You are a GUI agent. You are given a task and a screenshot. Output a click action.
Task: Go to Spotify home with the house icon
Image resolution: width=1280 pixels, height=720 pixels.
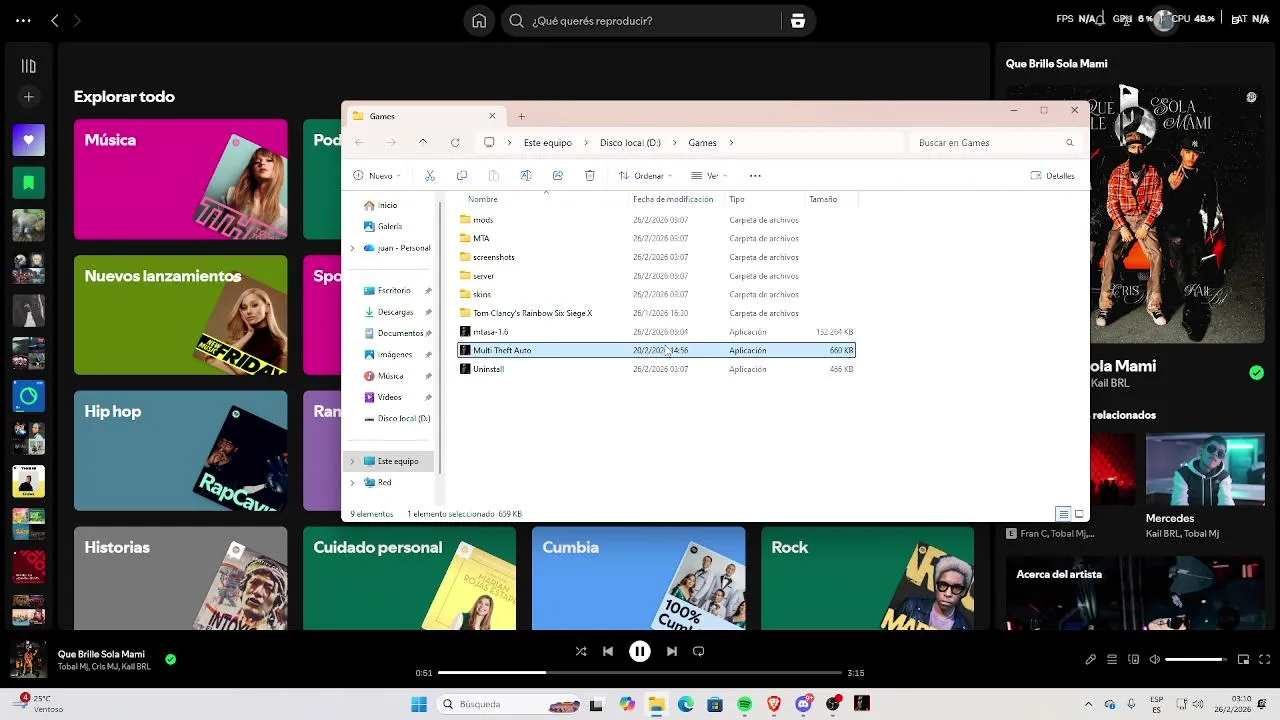(479, 21)
